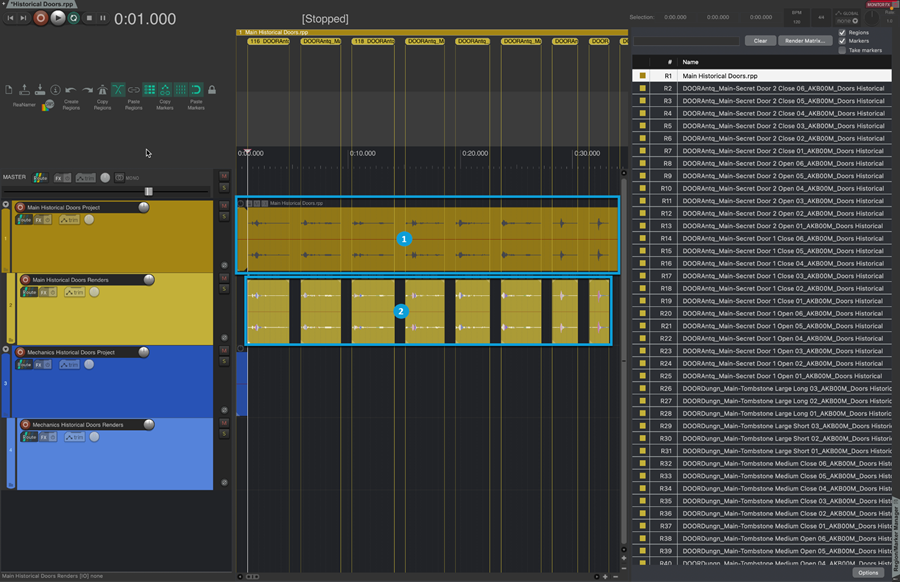This screenshot has height=582, width=900.
Task: Click the master volume fader handle
Action: click(148, 191)
